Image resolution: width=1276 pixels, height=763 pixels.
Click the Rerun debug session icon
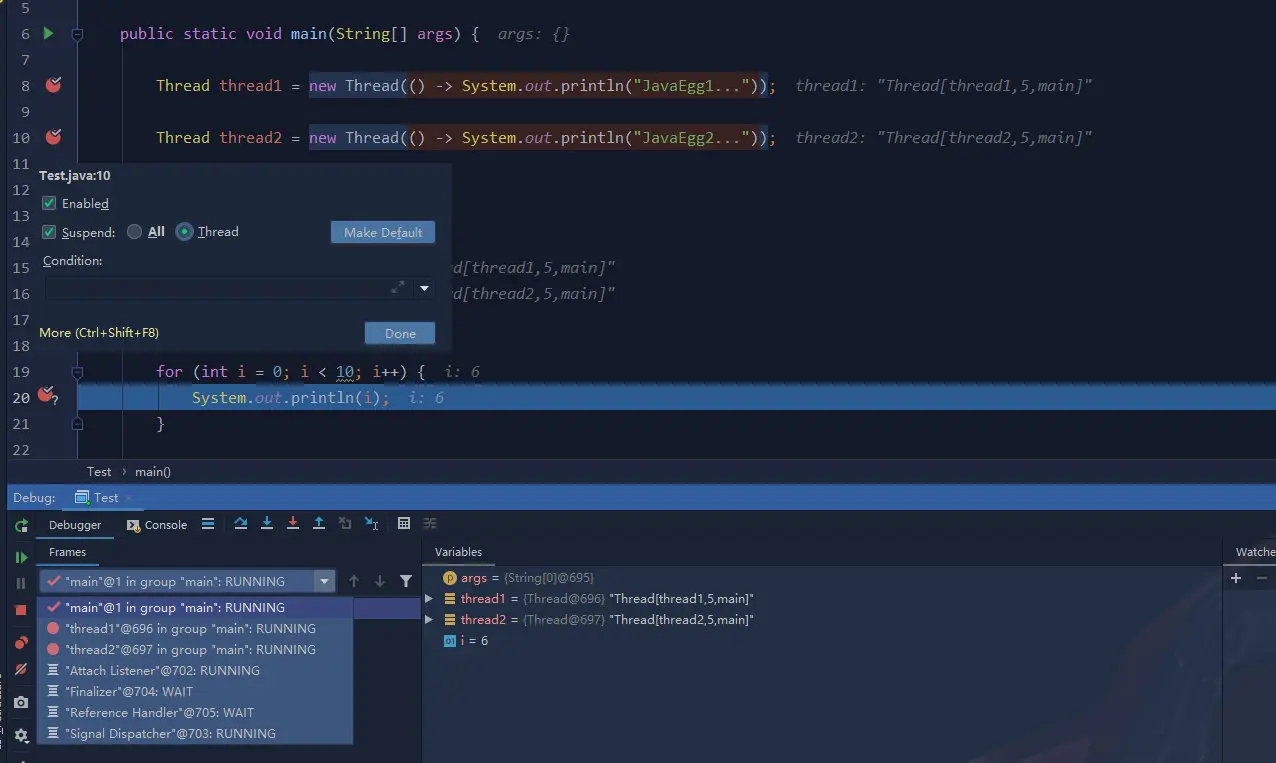click(x=20, y=525)
